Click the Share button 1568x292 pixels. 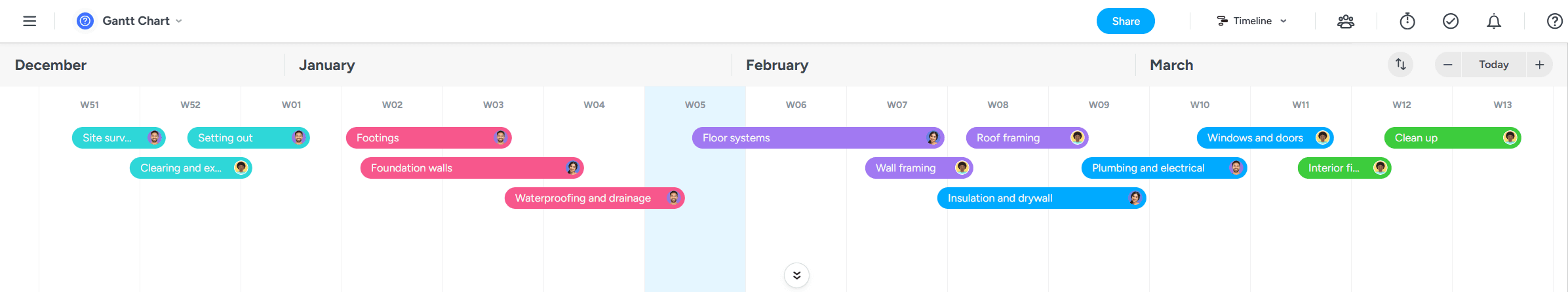(1126, 21)
